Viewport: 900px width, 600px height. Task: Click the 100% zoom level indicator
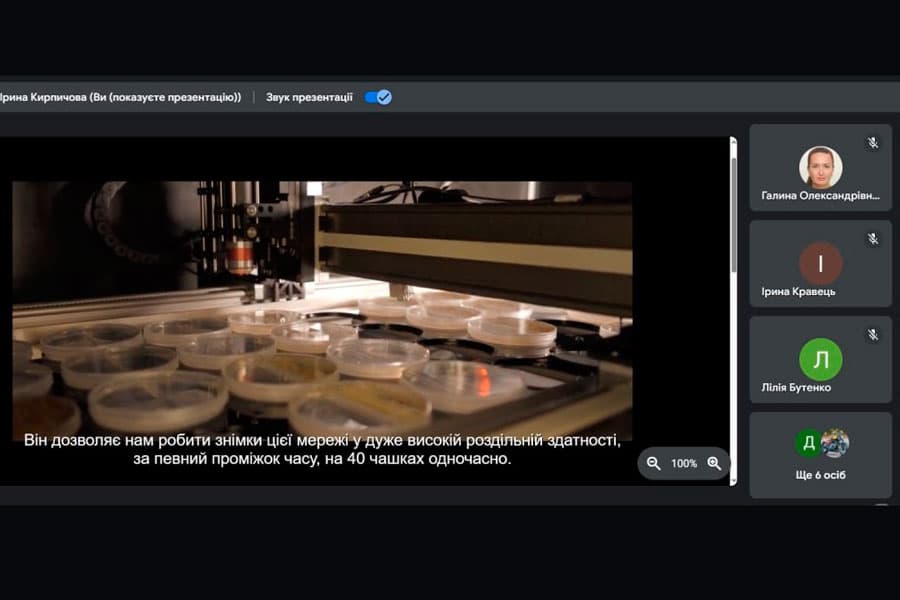pos(684,463)
